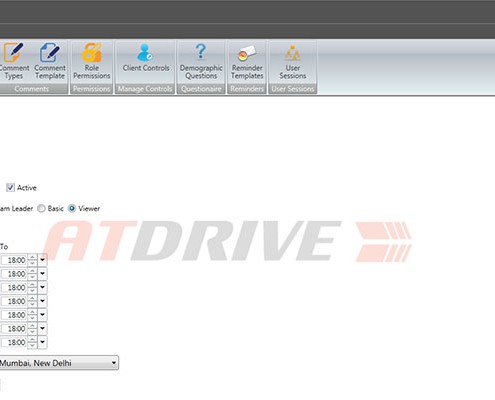Open the Comment Template tool
This screenshot has width=495, height=400.
click(50, 61)
